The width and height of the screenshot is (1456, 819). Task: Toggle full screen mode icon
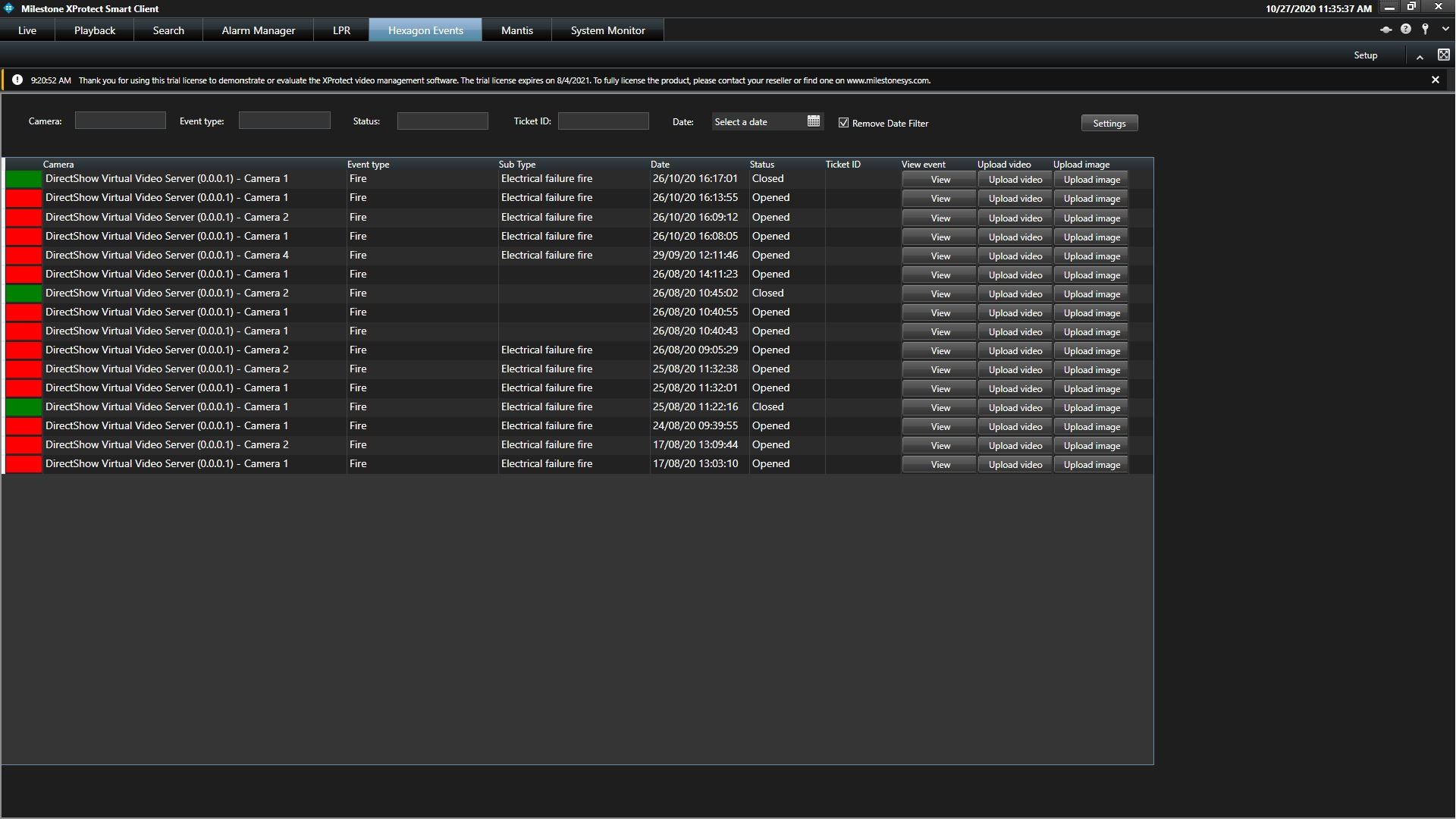[x=1444, y=55]
